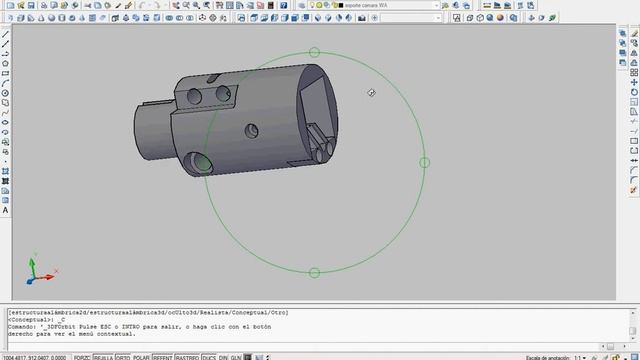Screen dimensions: 640x360
Task: Click the right orbit arcball handle circle
Action: coord(424,162)
